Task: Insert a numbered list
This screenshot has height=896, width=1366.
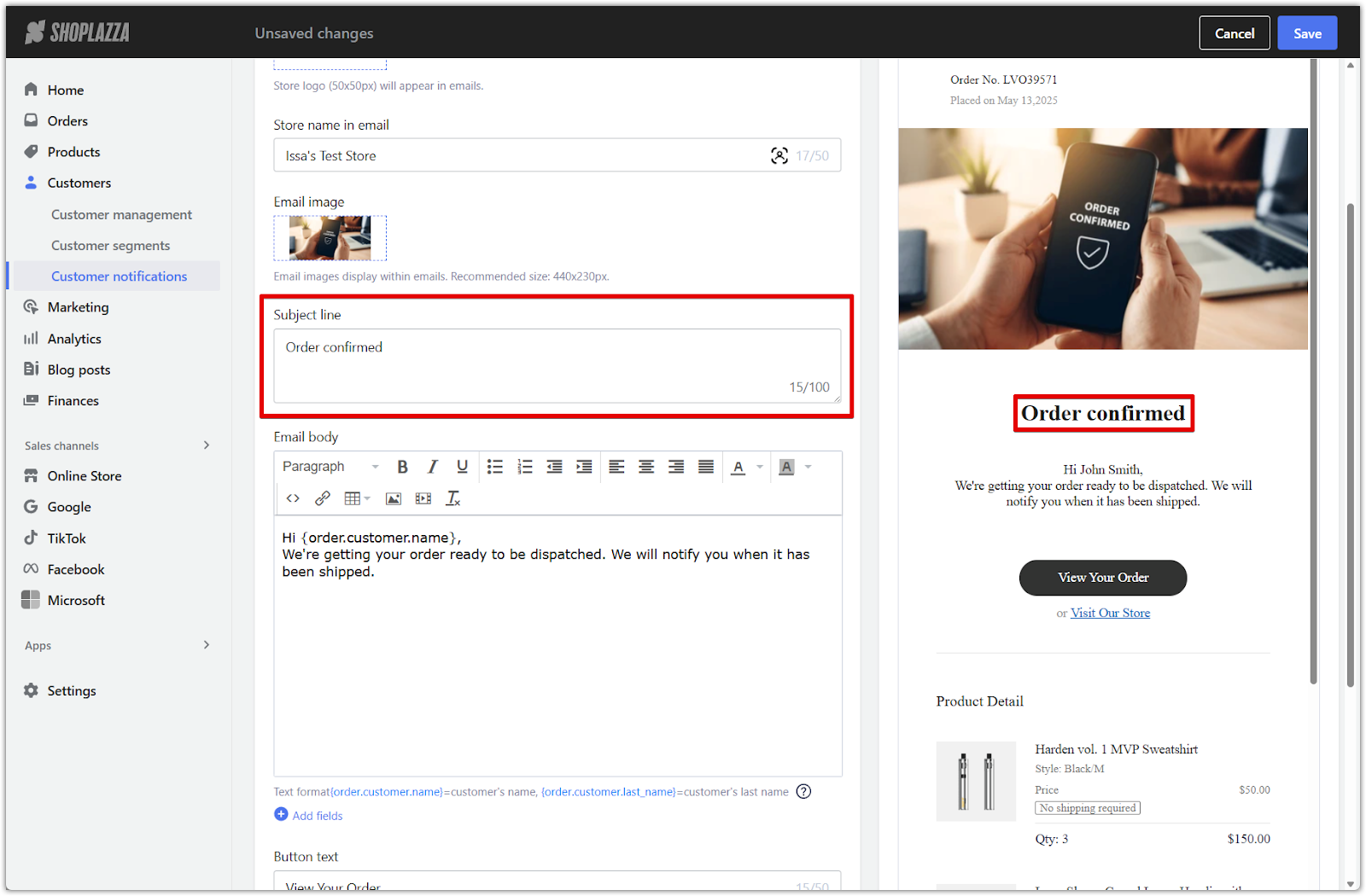Action: pos(525,467)
